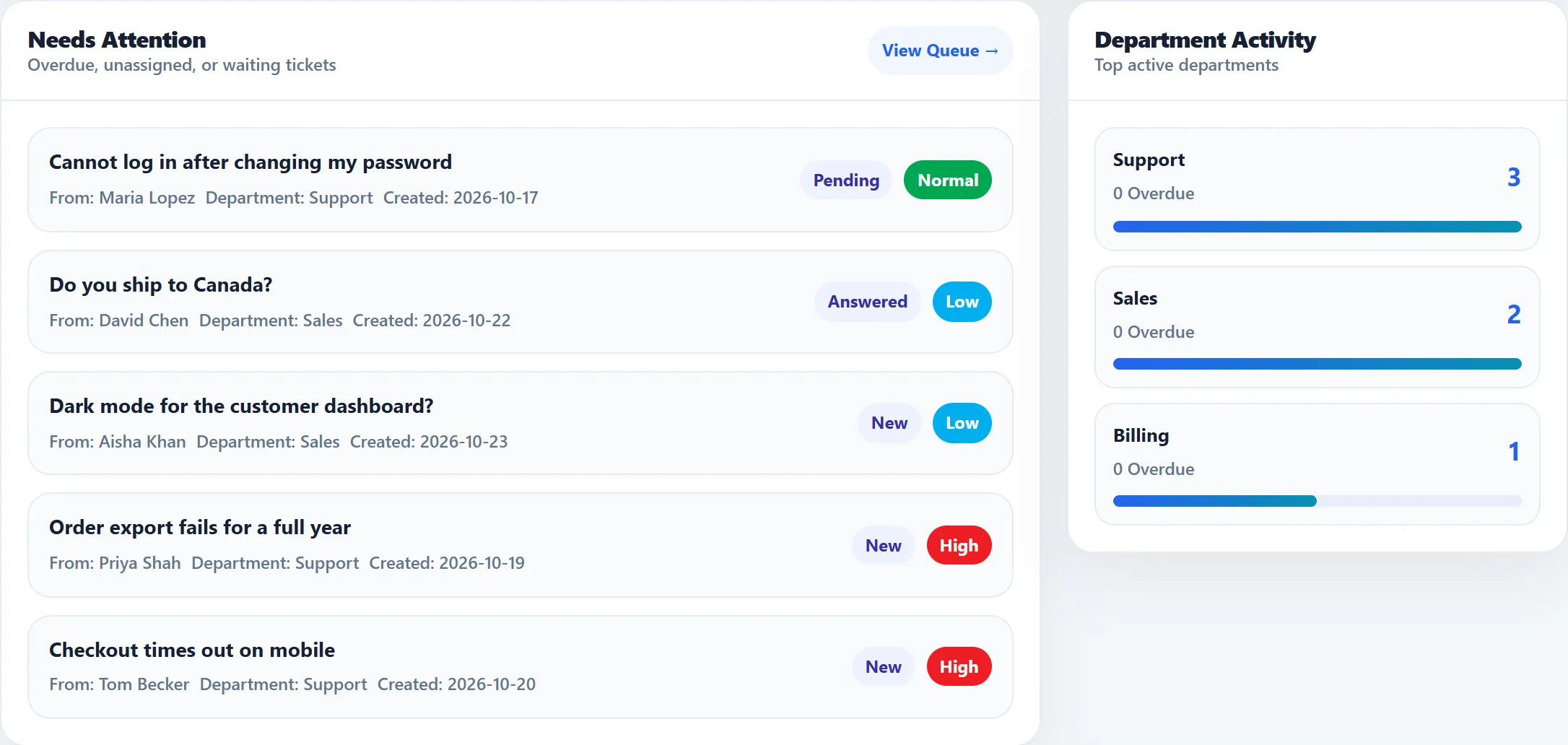The width and height of the screenshot is (1568, 745).
Task: Click New badge on Checkout ticket
Action: tap(884, 666)
